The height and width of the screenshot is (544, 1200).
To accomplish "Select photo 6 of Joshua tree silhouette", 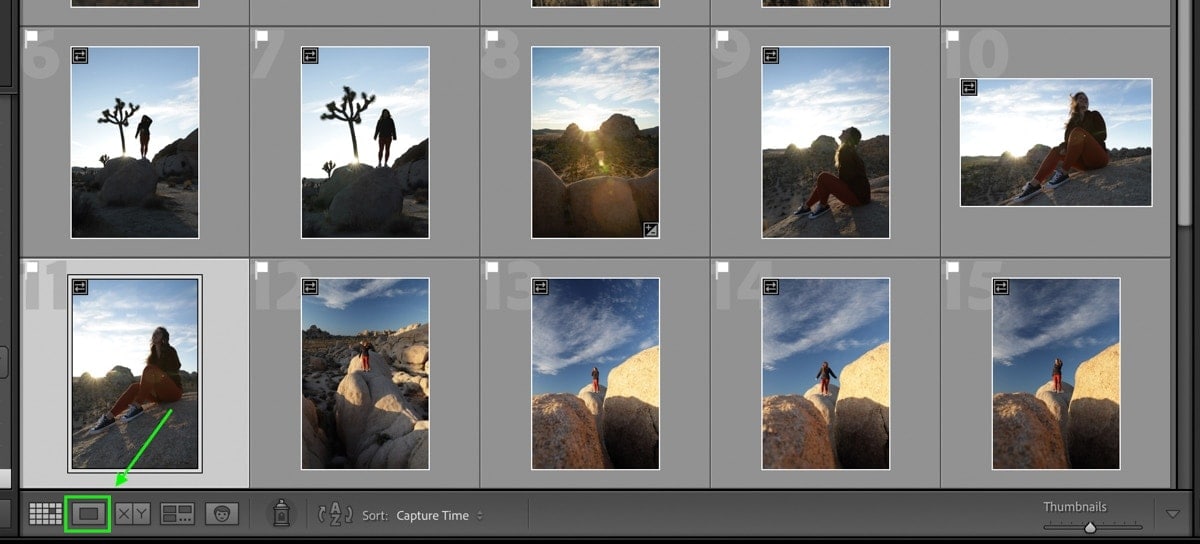I will 135,142.
